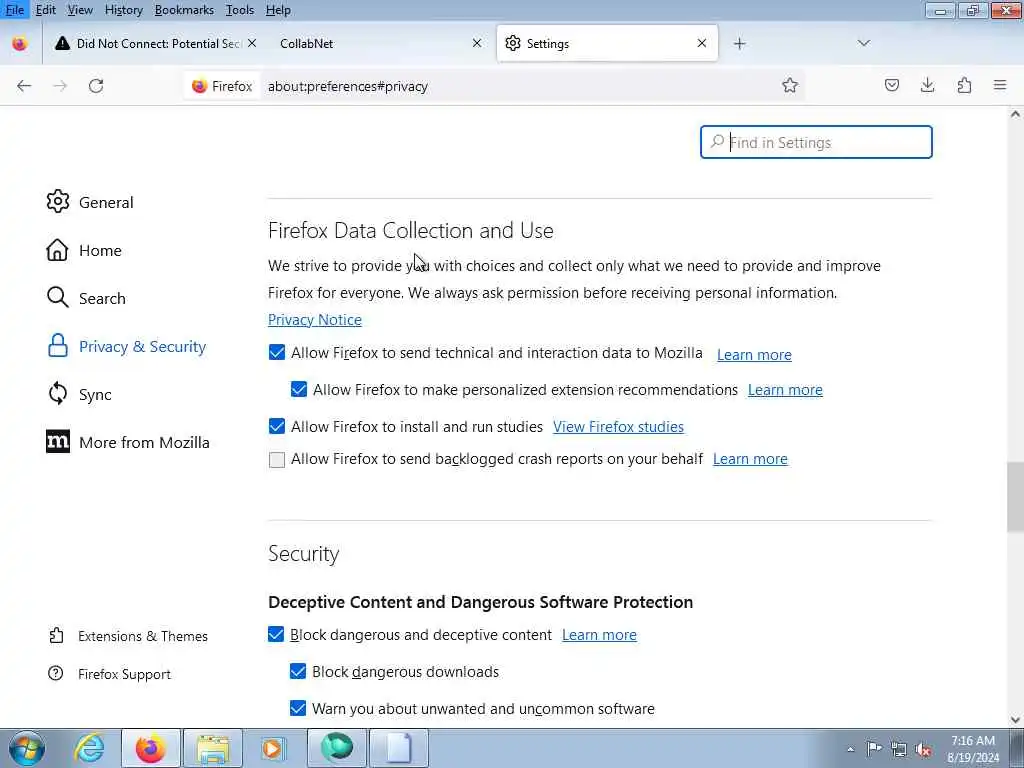
Task: Open Learn more for technical data
Action: coord(754,355)
